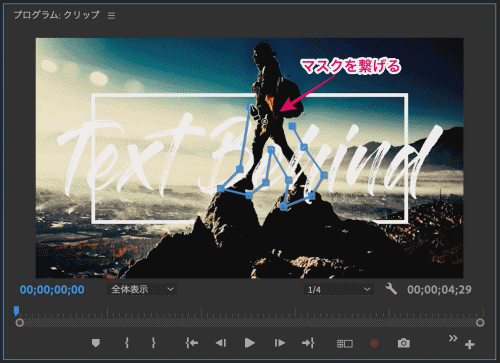The height and width of the screenshot is (363, 500).
Task: Open the button editor plus icon
Action: [470, 344]
